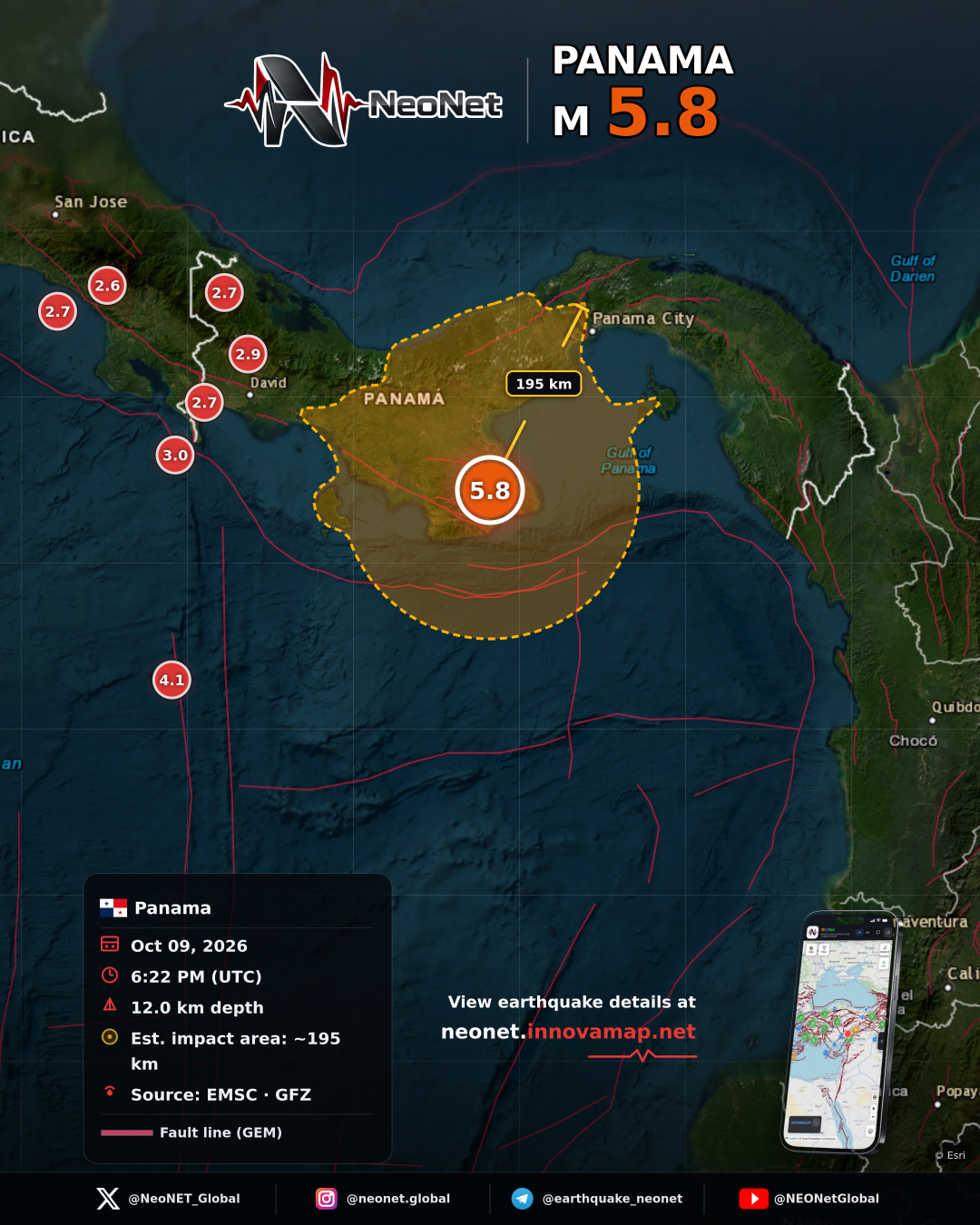Open the @NEONetGlobal YouTube handle
980x1225 pixels.
[827, 1199]
